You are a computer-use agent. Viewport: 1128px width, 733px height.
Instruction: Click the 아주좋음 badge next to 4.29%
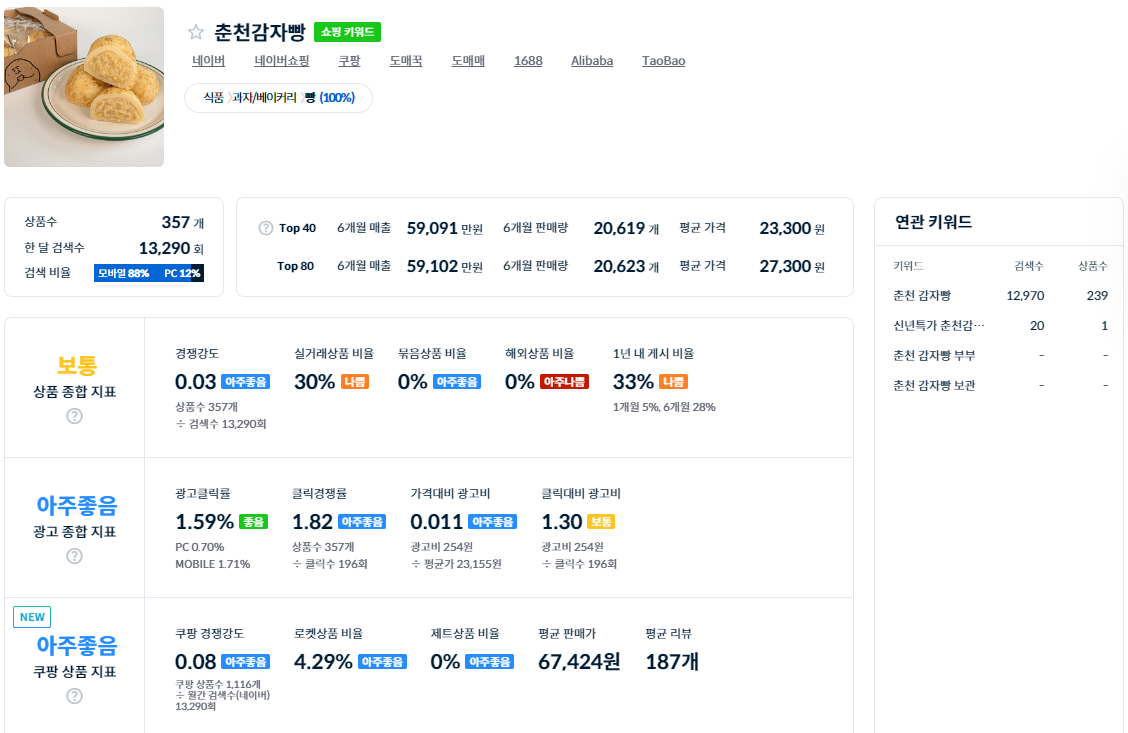click(x=383, y=662)
